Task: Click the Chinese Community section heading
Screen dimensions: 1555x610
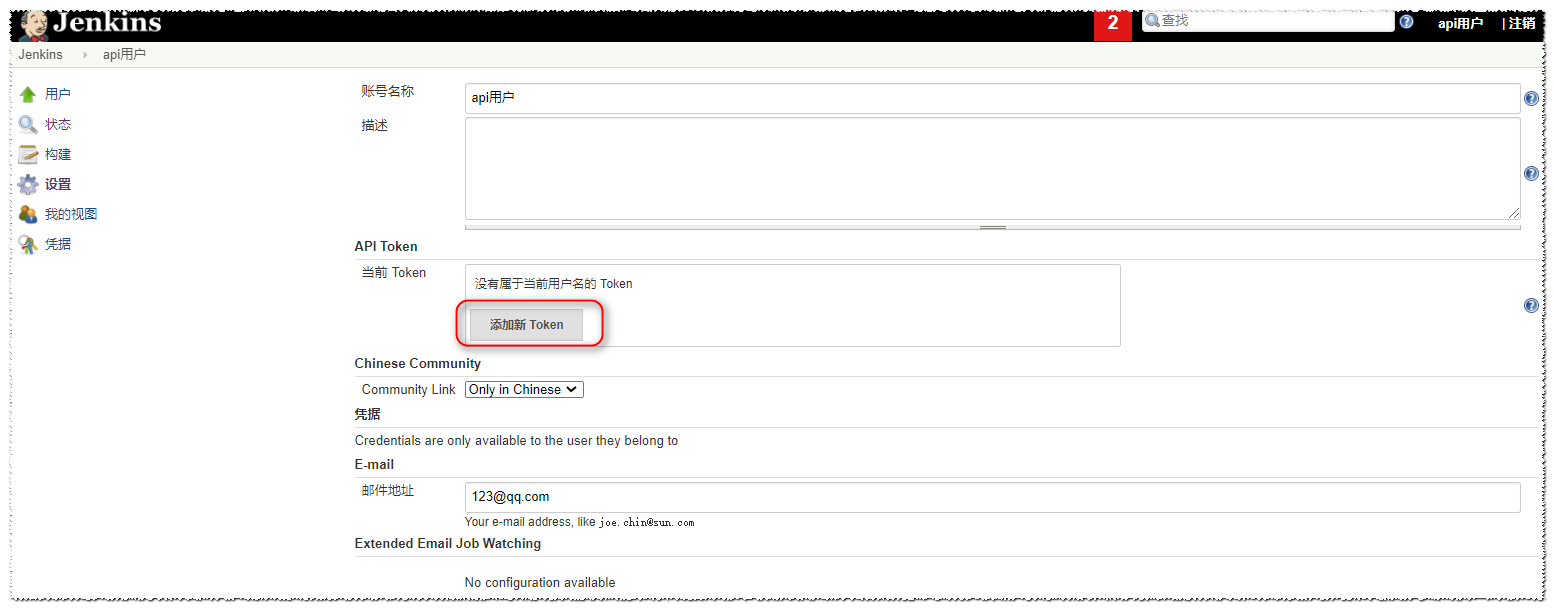Action: (x=418, y=364)
